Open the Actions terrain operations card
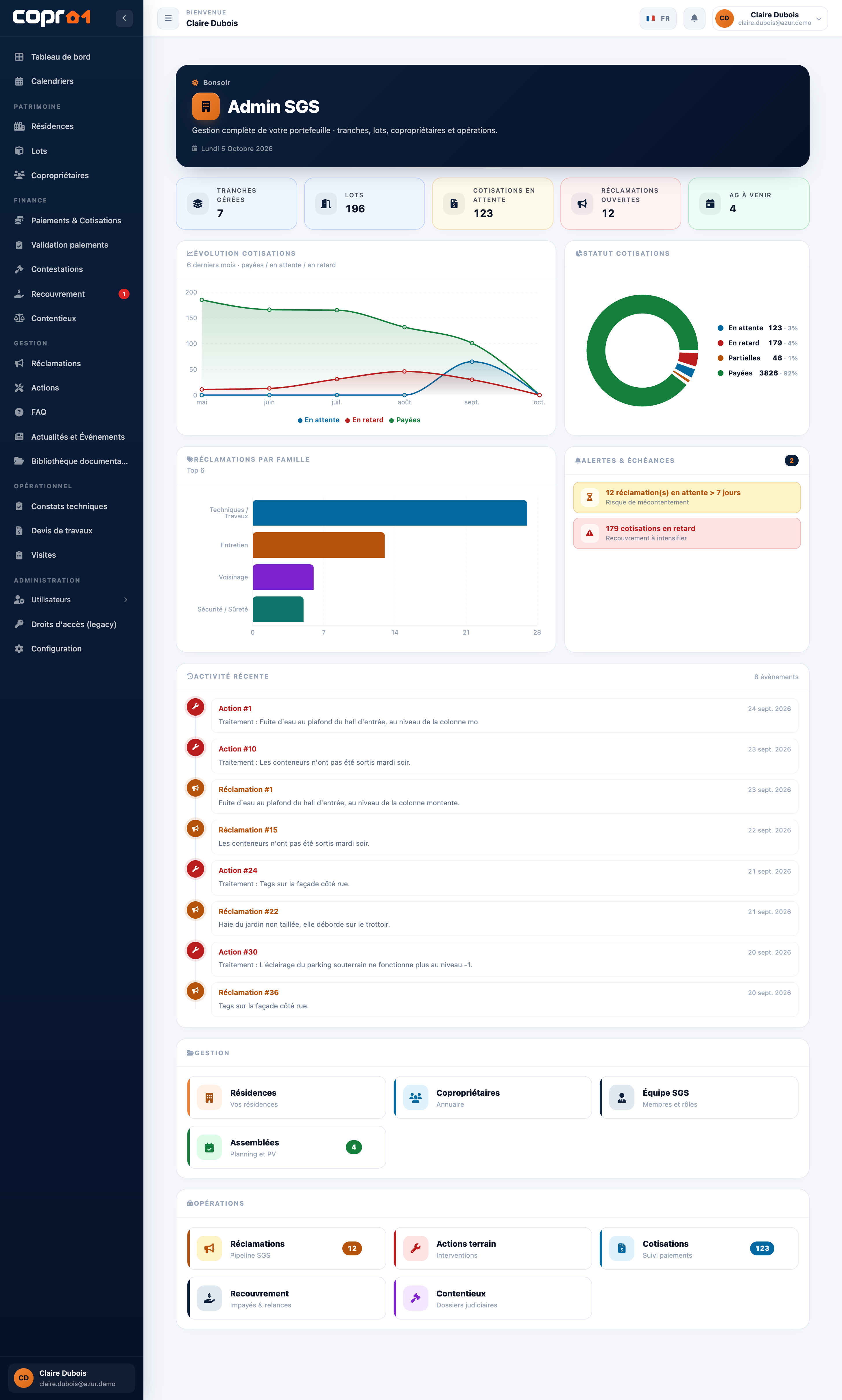This screenshot has width=842, height=1400. click(492, 1248)
